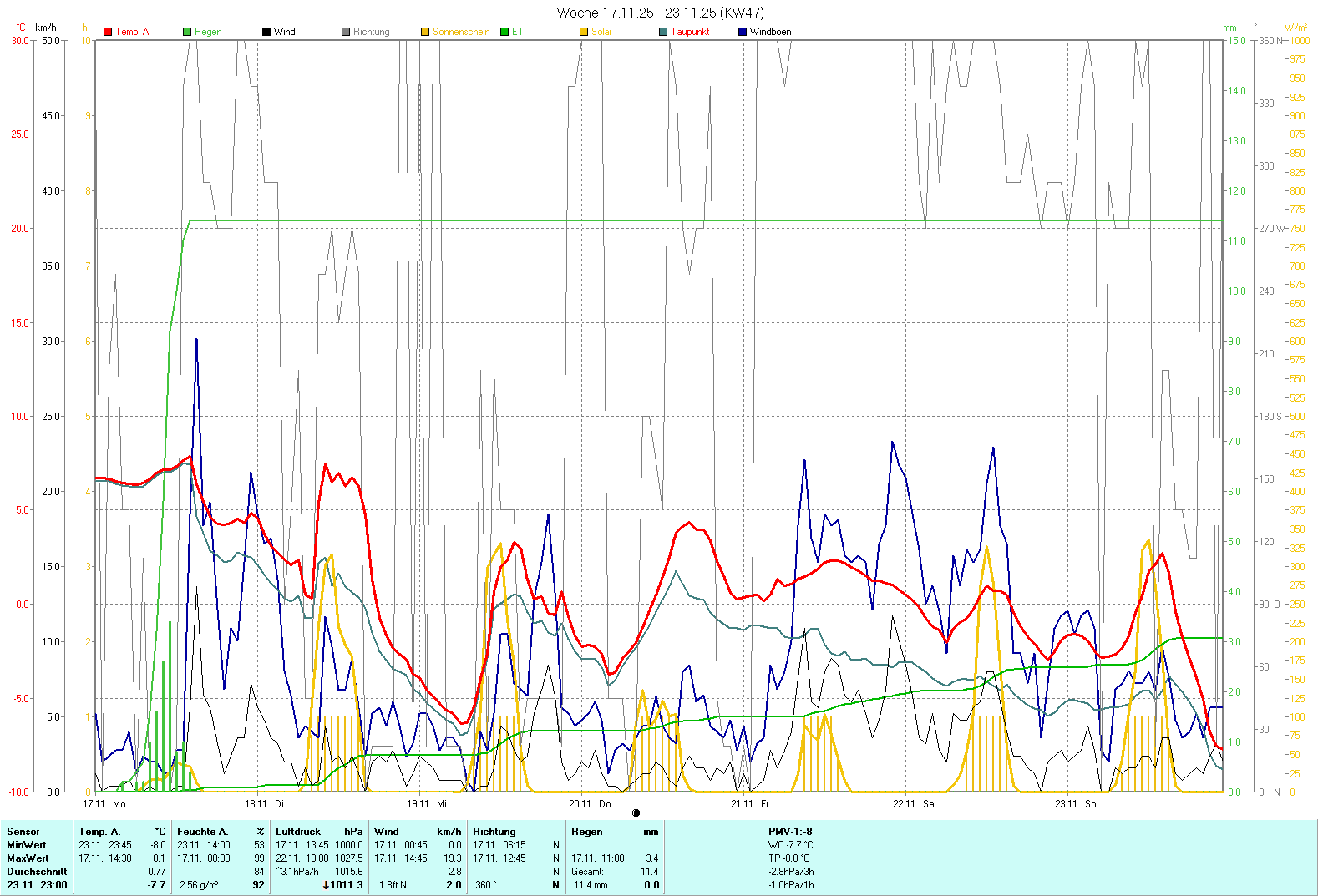1318x896 pixels.
Task: Click the Regen column header in the table
Action: point(587,832)
